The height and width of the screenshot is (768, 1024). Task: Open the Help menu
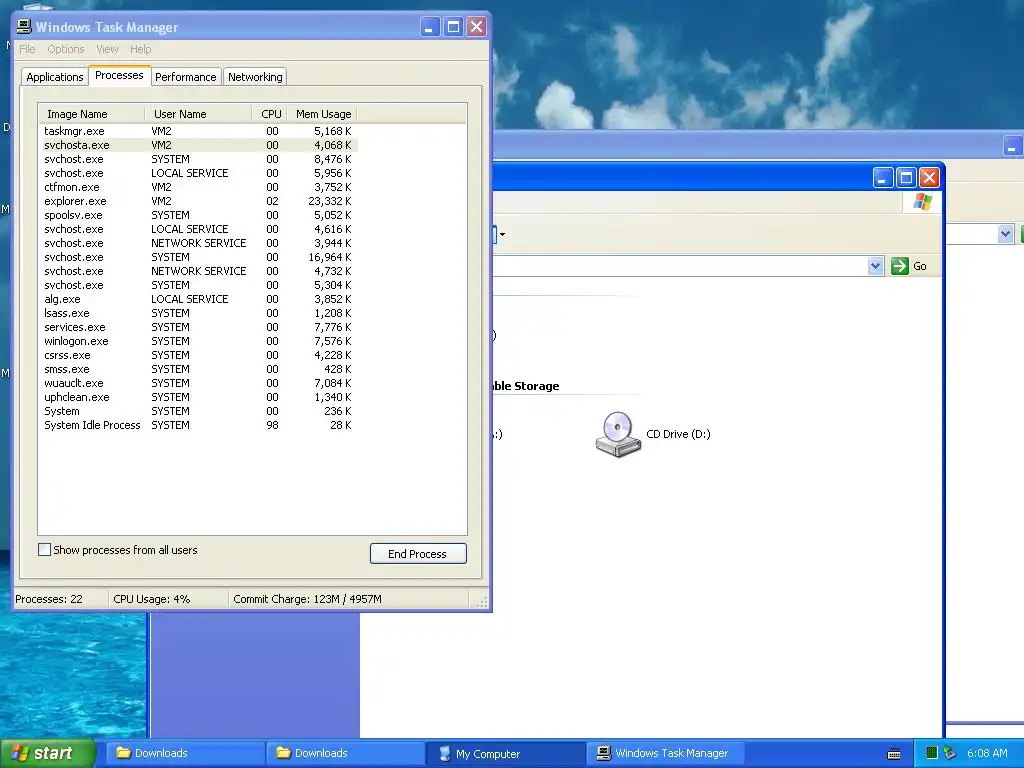[x=140, y=49]
